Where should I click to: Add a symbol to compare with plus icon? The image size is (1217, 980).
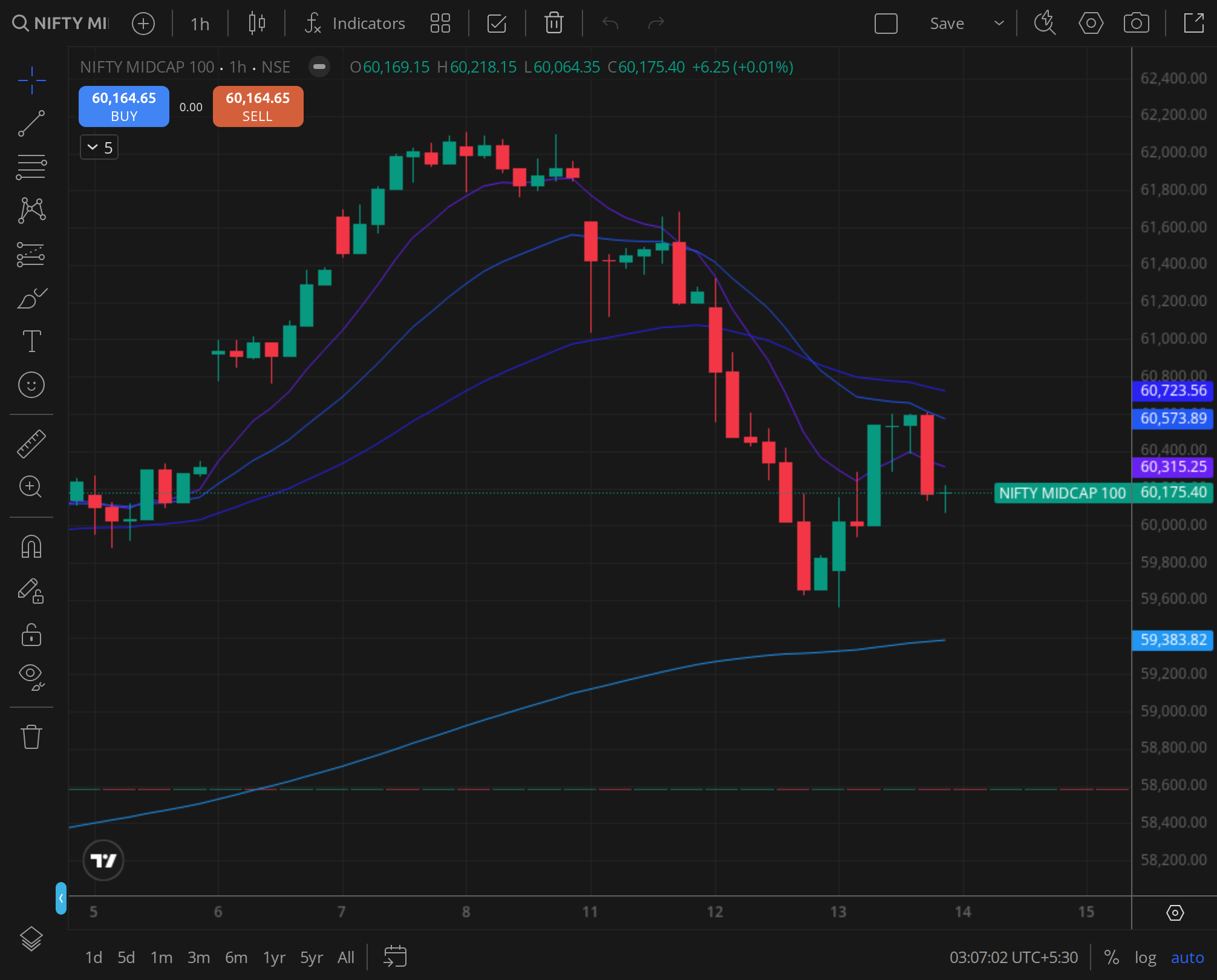143,24
